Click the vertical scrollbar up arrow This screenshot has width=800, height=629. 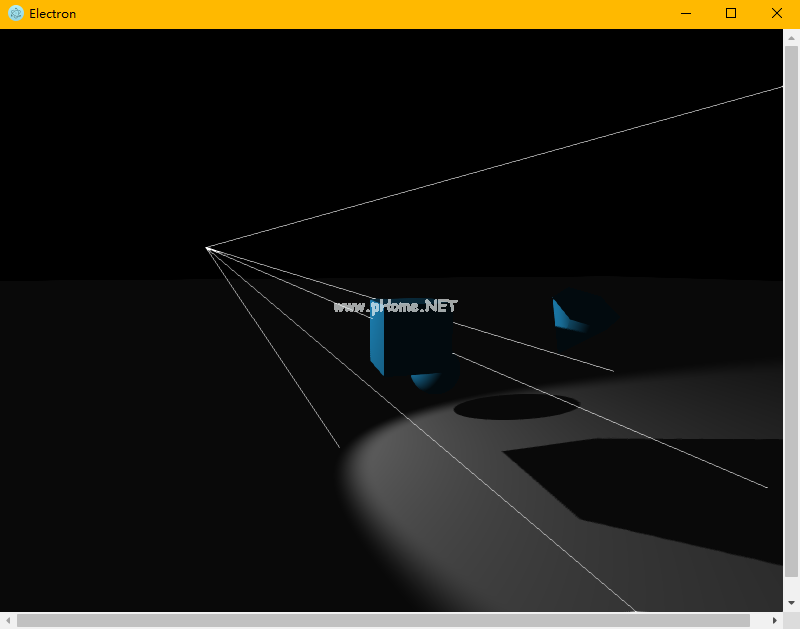click(x=791, y=38)
